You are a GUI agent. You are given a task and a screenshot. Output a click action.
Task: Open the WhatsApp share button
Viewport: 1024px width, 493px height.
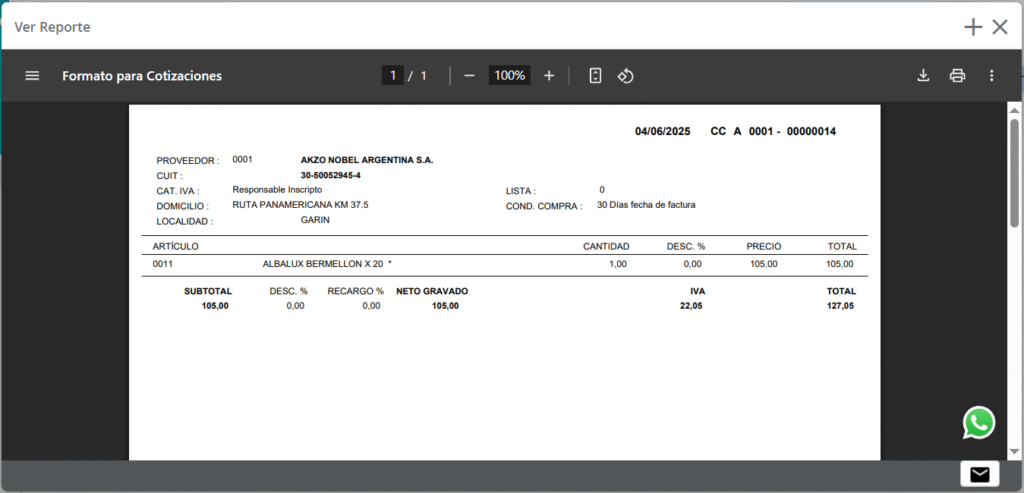(979, 423)
